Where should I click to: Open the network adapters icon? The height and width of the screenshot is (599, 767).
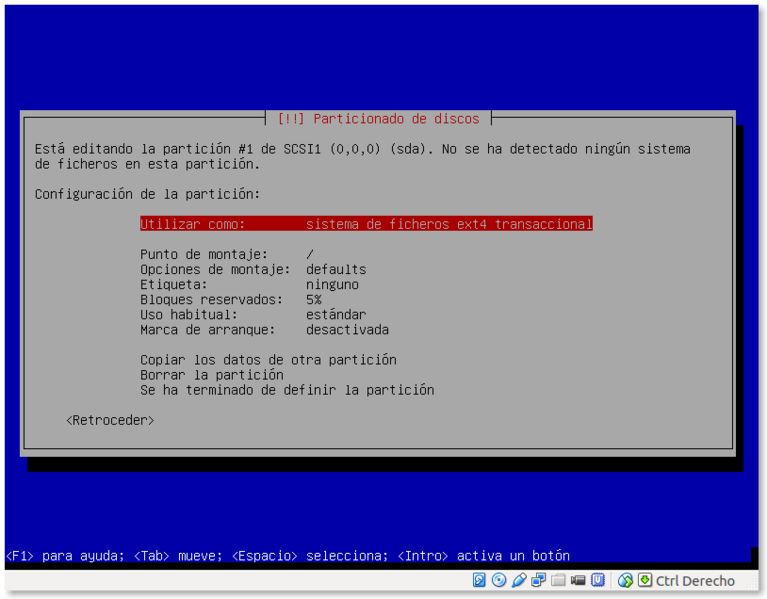(539, 580)
